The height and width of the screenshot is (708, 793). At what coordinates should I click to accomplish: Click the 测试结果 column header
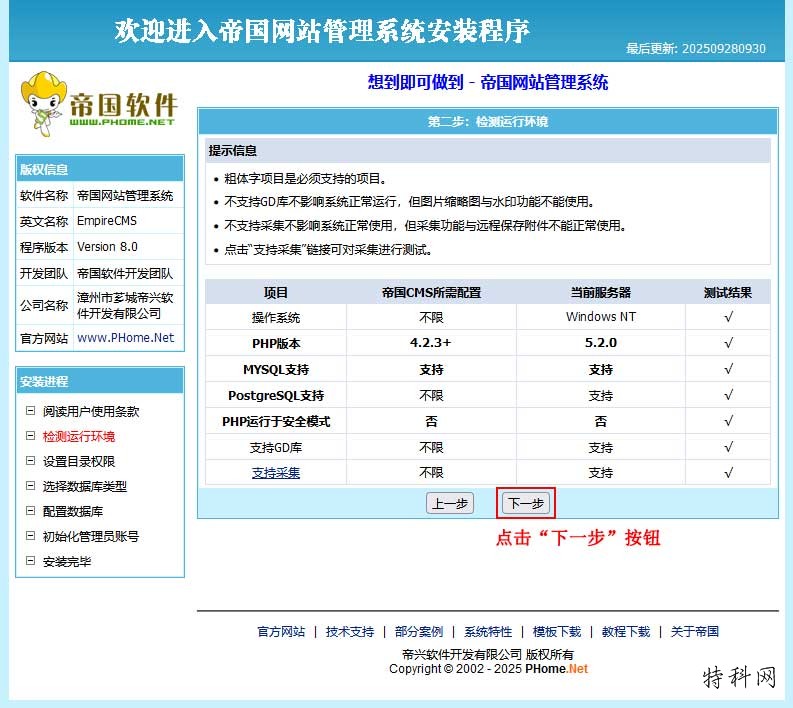[x=728, y=292]
